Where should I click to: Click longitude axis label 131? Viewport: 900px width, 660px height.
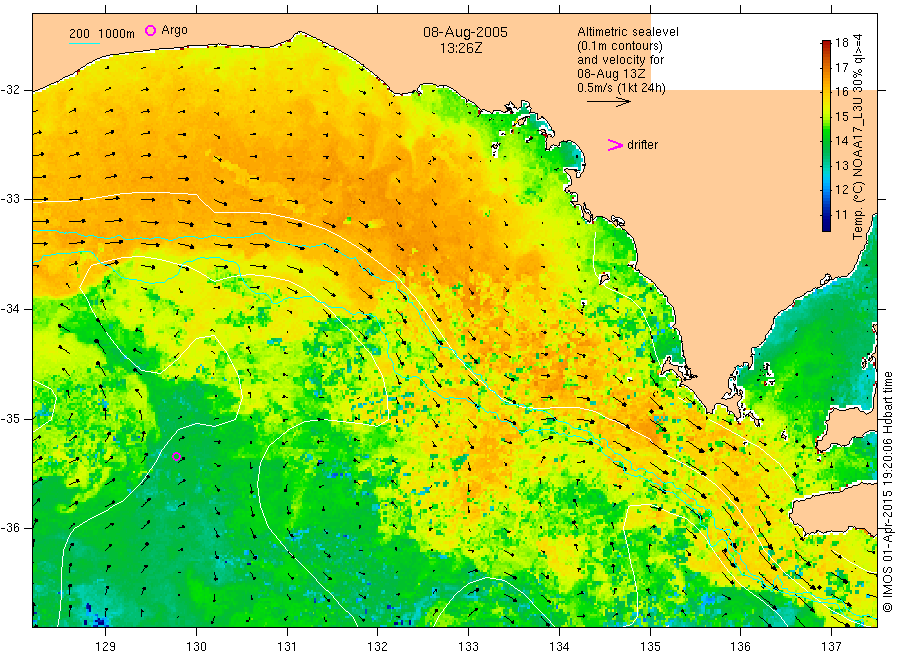click(287, 647)
